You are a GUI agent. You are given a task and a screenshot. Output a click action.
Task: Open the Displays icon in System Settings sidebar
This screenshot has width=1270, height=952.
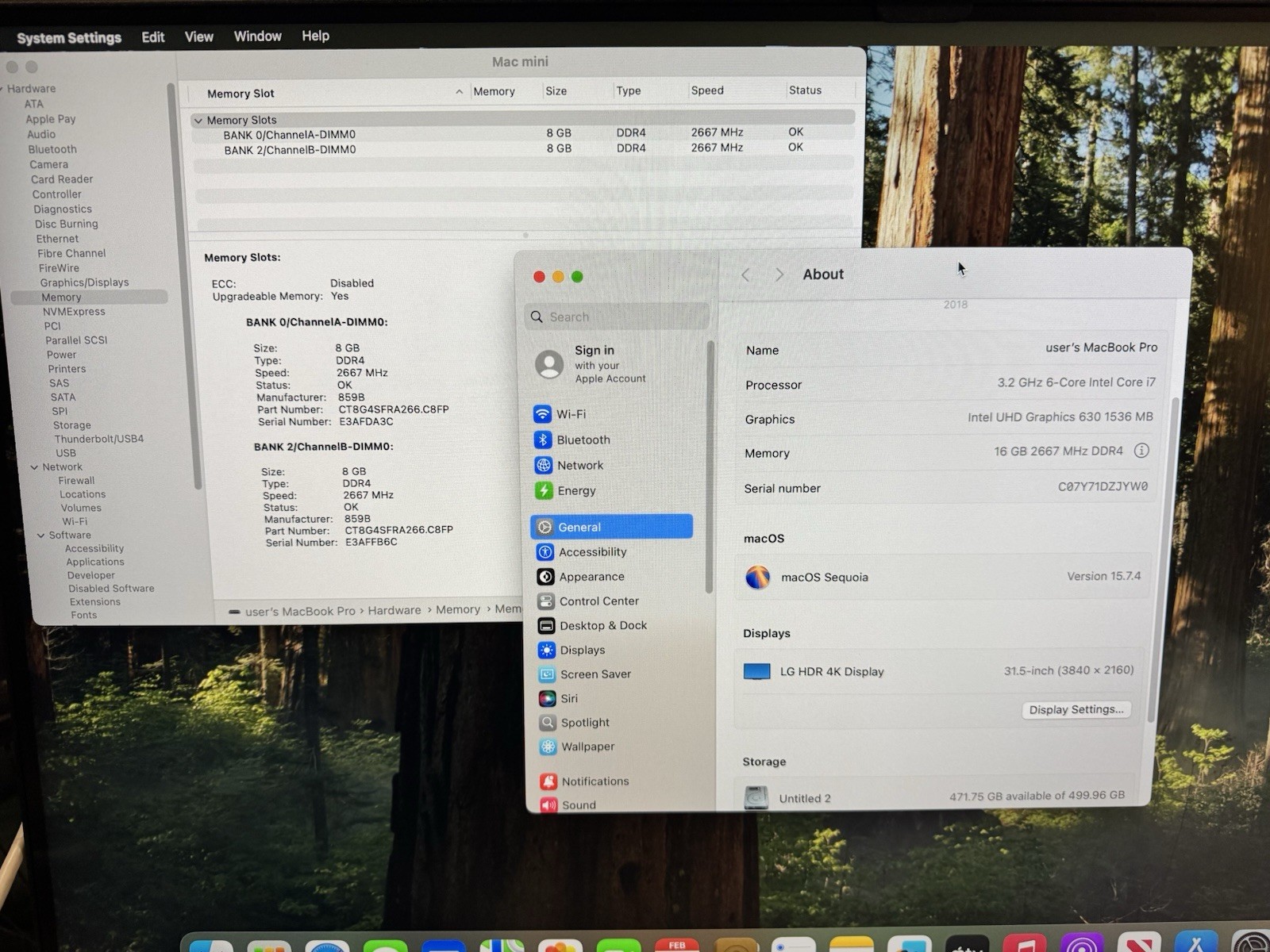[547, 651]
